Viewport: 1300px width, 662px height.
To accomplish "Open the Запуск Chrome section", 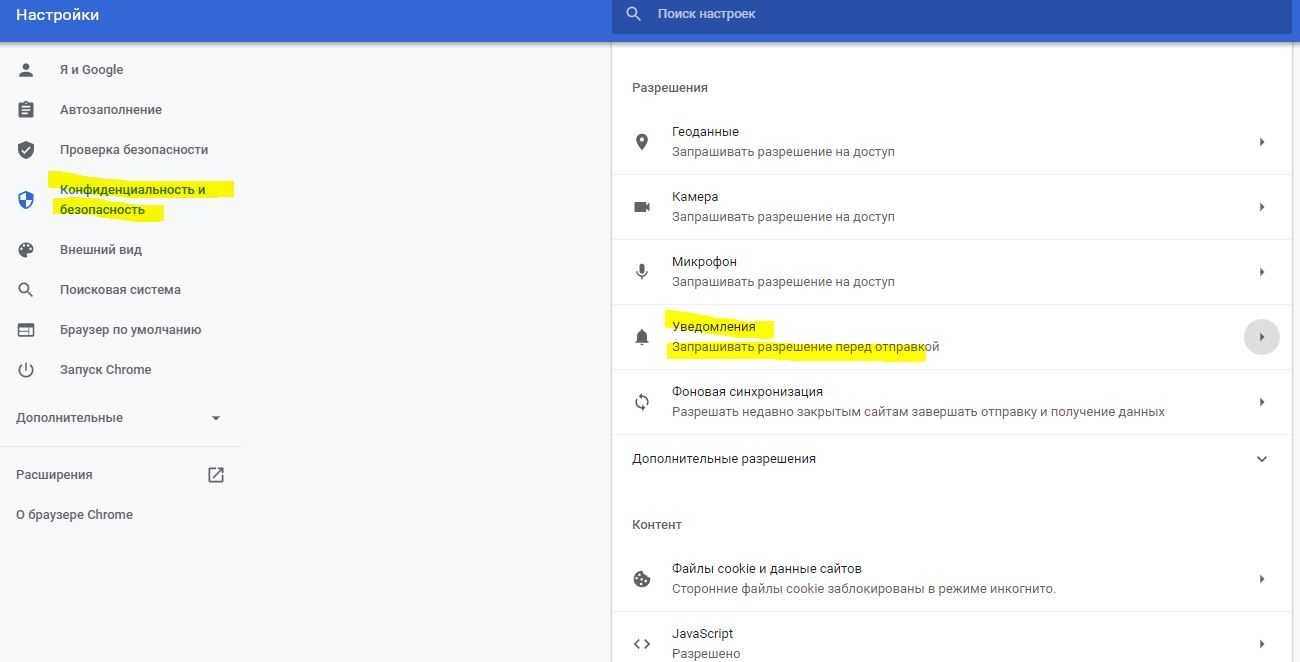I will 106,370.
